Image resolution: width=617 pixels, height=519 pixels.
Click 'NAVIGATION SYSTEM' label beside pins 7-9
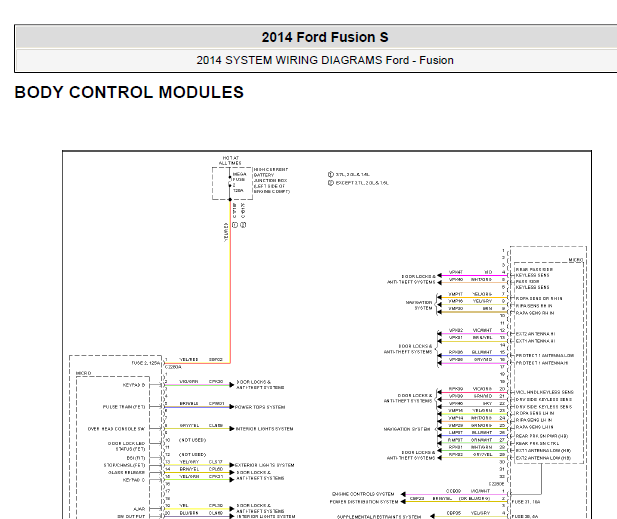[419, 305]
